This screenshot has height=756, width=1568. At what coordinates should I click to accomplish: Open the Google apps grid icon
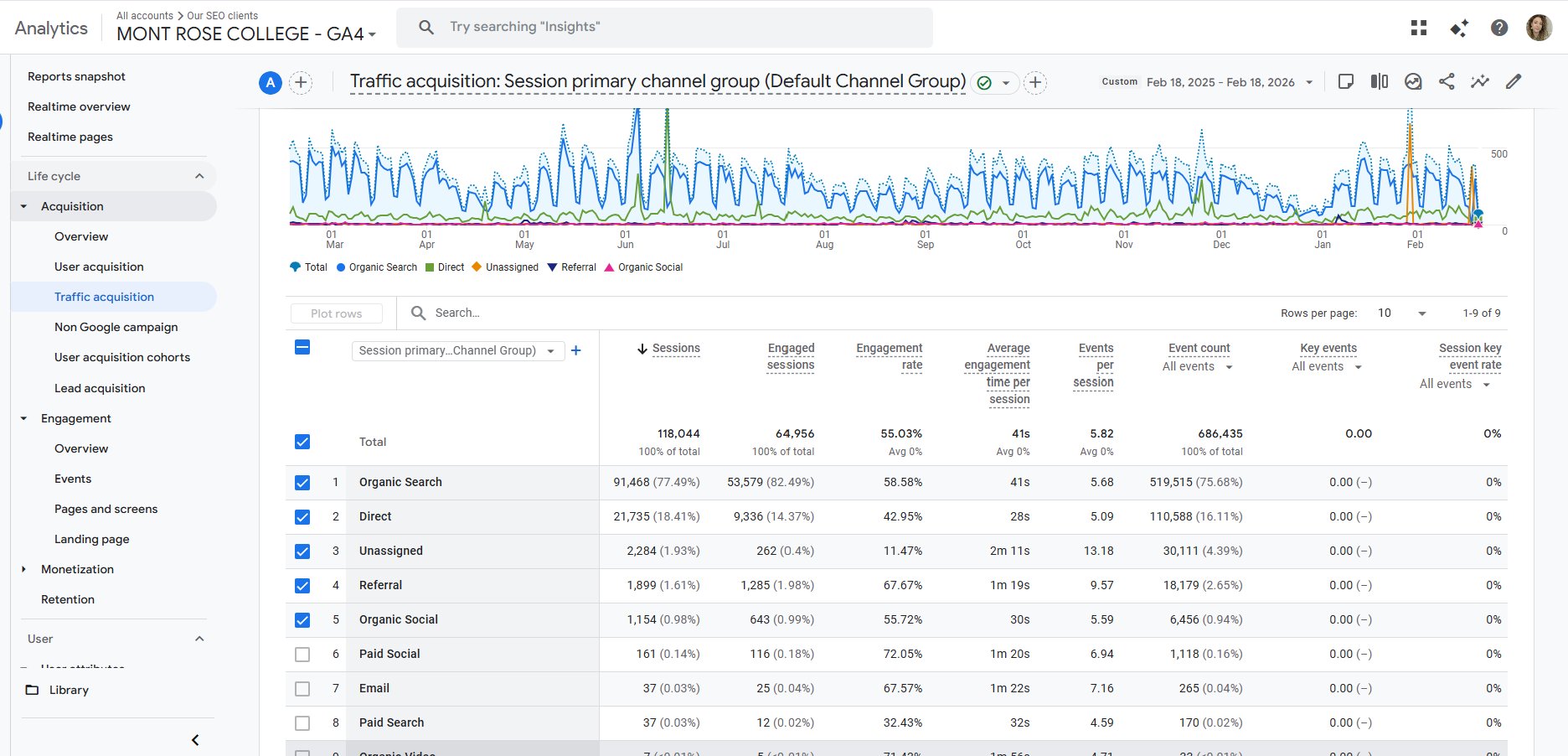point(1418,28)
